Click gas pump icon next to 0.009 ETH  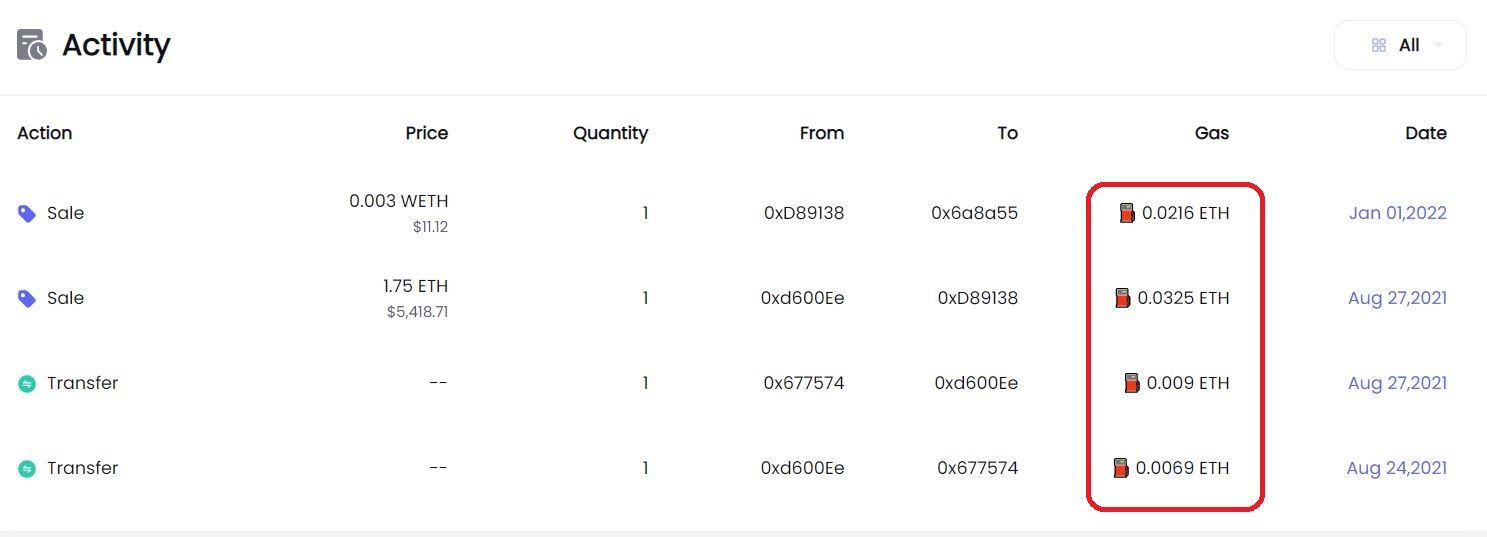[1132, 383]
